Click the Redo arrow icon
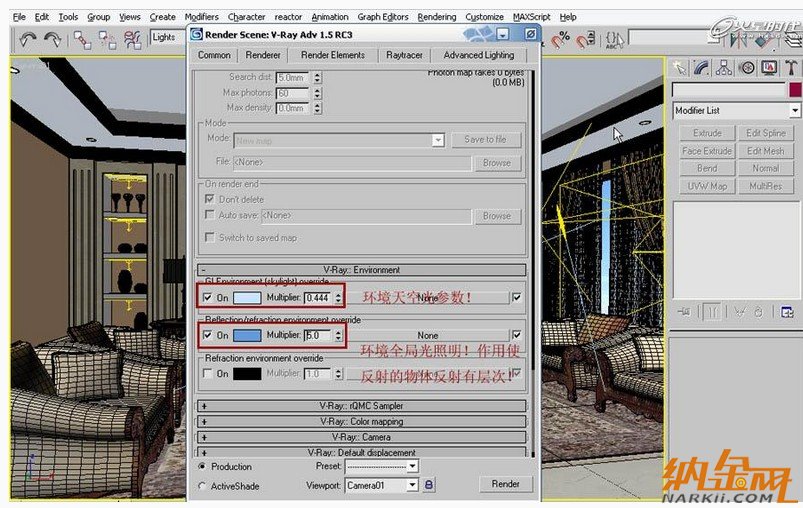Image resolution: width=803 pixels, height=508 pixels. [x=52, y=39]
